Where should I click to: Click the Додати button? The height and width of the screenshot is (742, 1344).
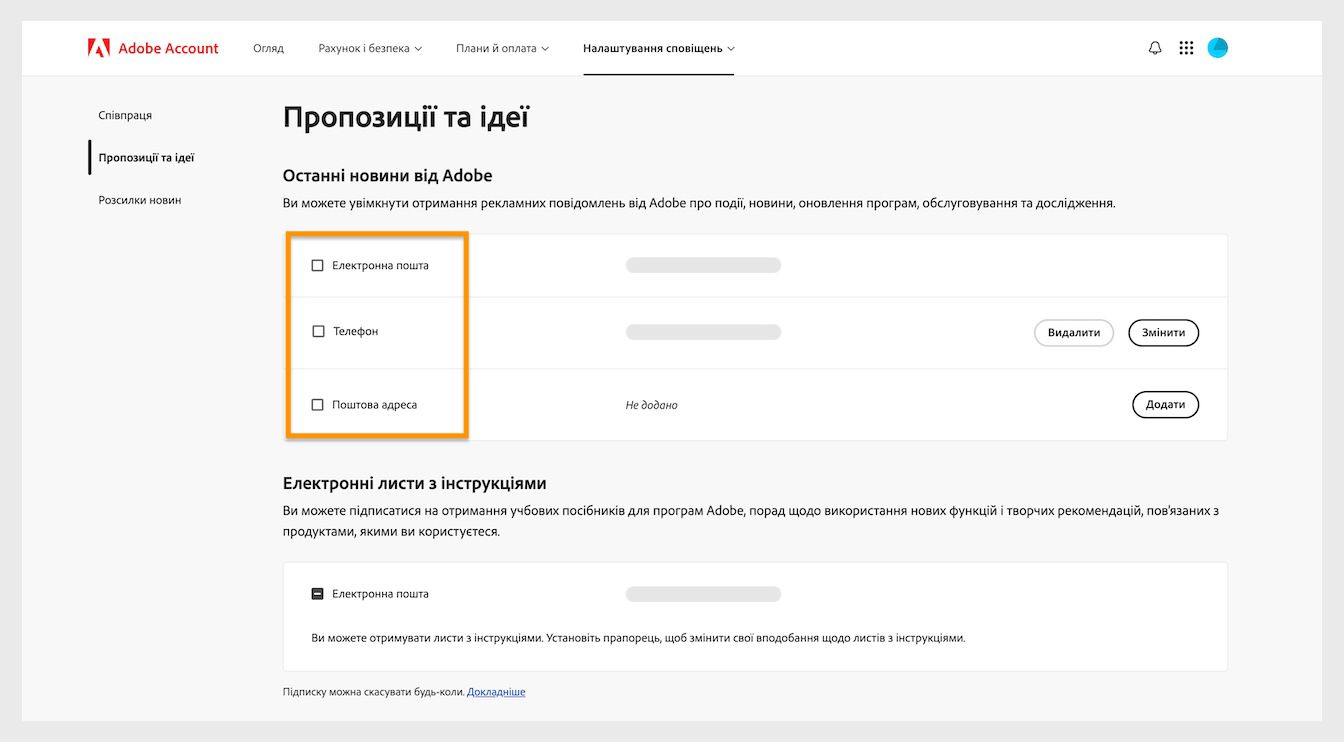1165,405
